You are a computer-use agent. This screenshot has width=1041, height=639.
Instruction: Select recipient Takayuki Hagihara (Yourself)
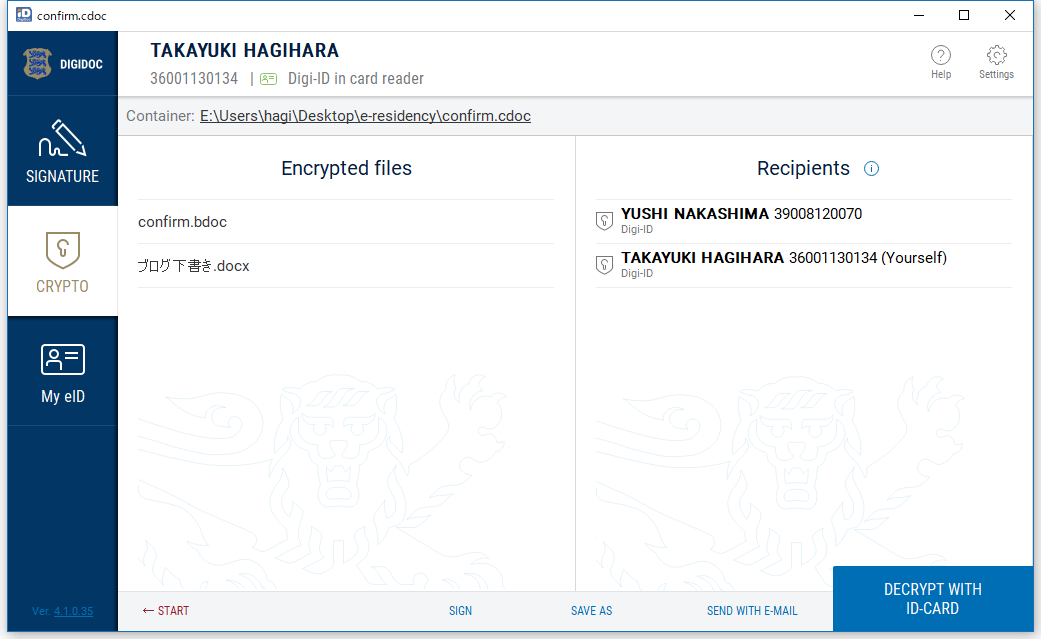[x=803, y=265]
